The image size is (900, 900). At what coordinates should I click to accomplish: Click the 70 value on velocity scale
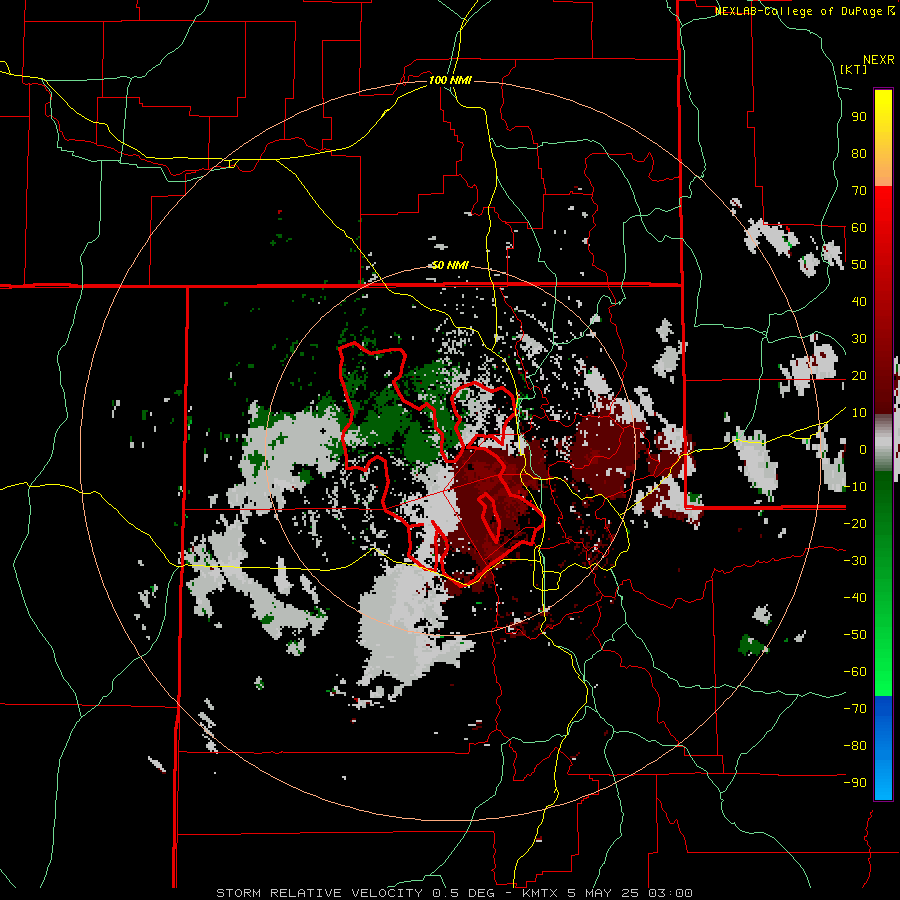pos(859,191)
